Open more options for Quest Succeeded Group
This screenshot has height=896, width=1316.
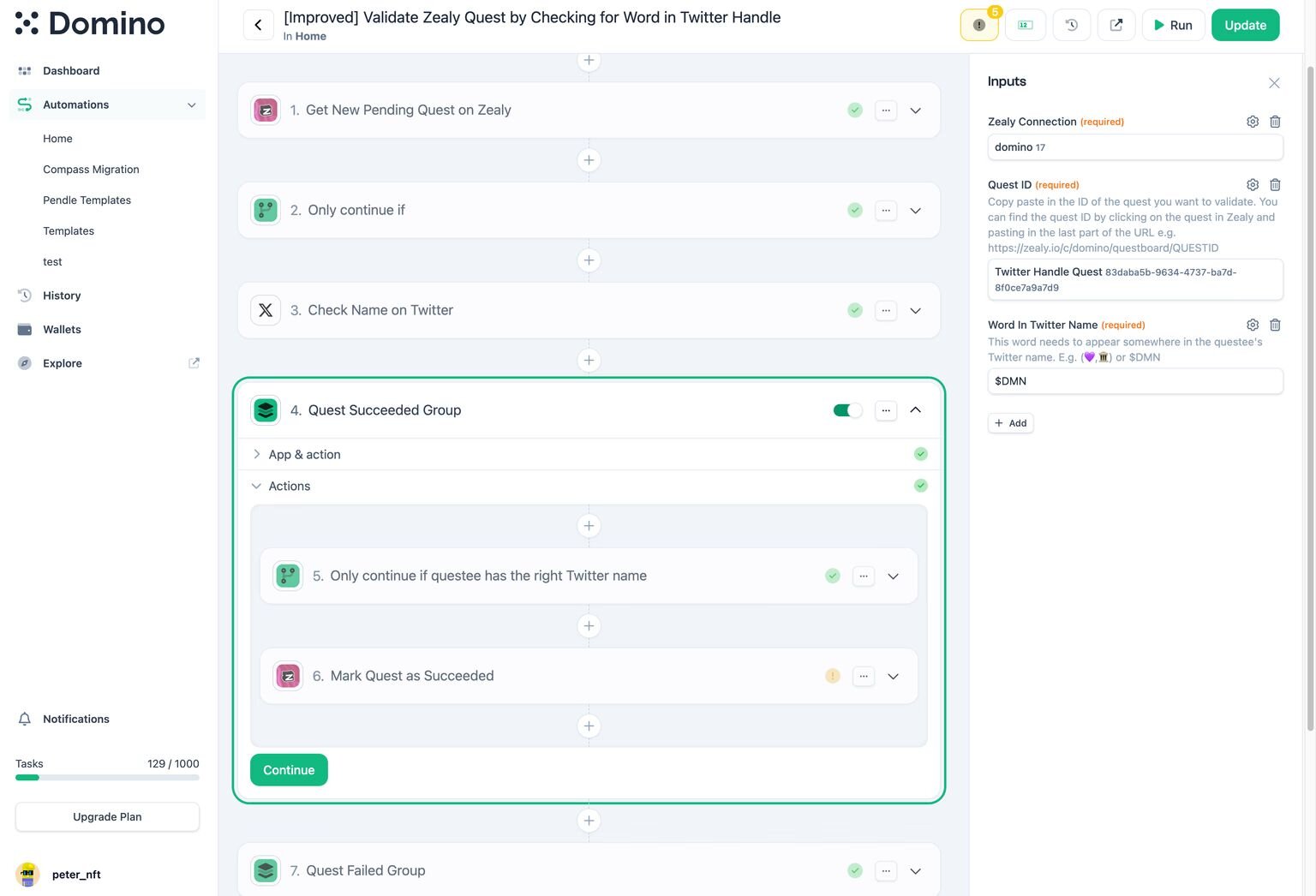coord(886,410)
